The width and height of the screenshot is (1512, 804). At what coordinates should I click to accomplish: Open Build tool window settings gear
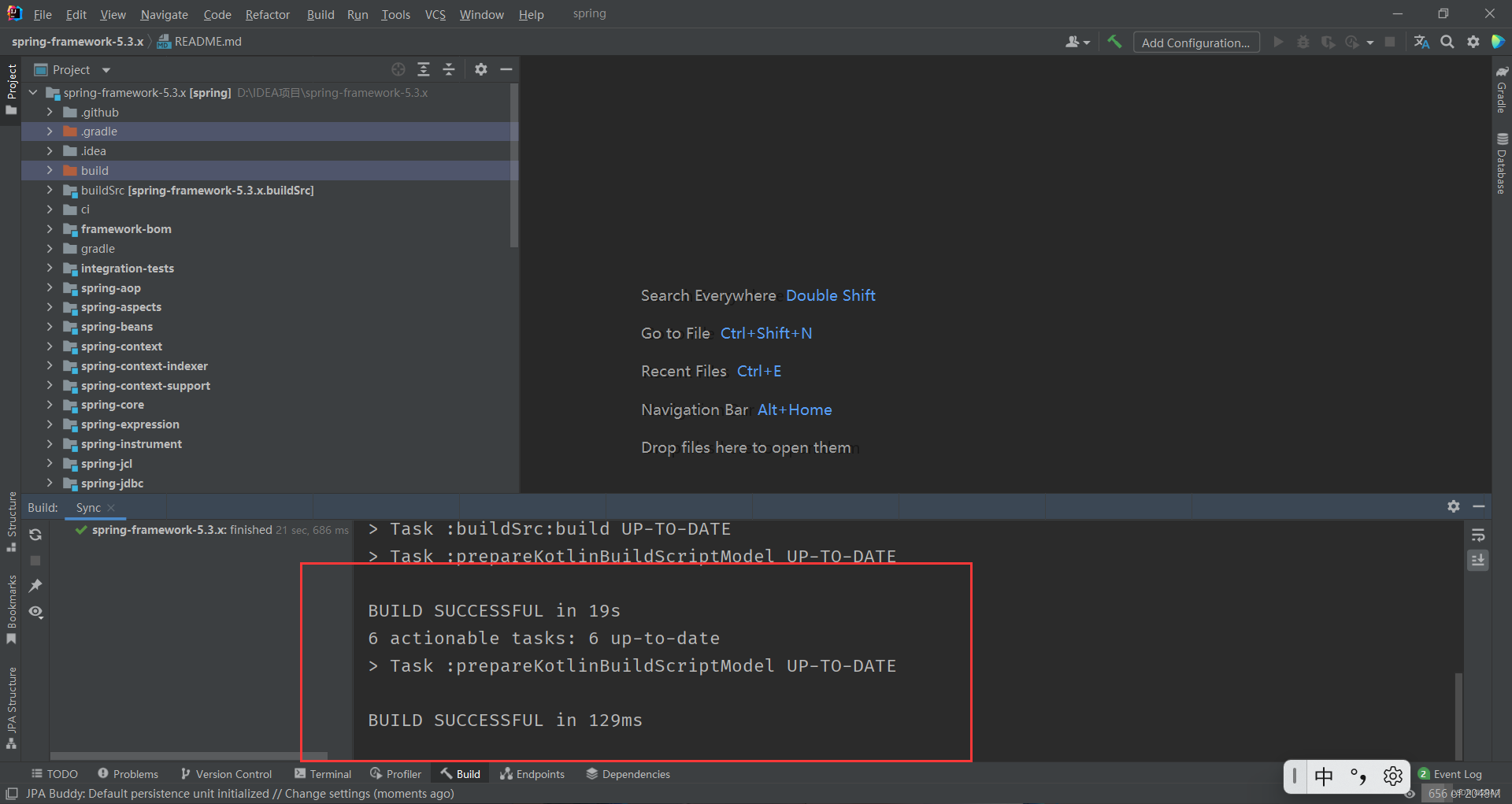tap(1454, 506)
